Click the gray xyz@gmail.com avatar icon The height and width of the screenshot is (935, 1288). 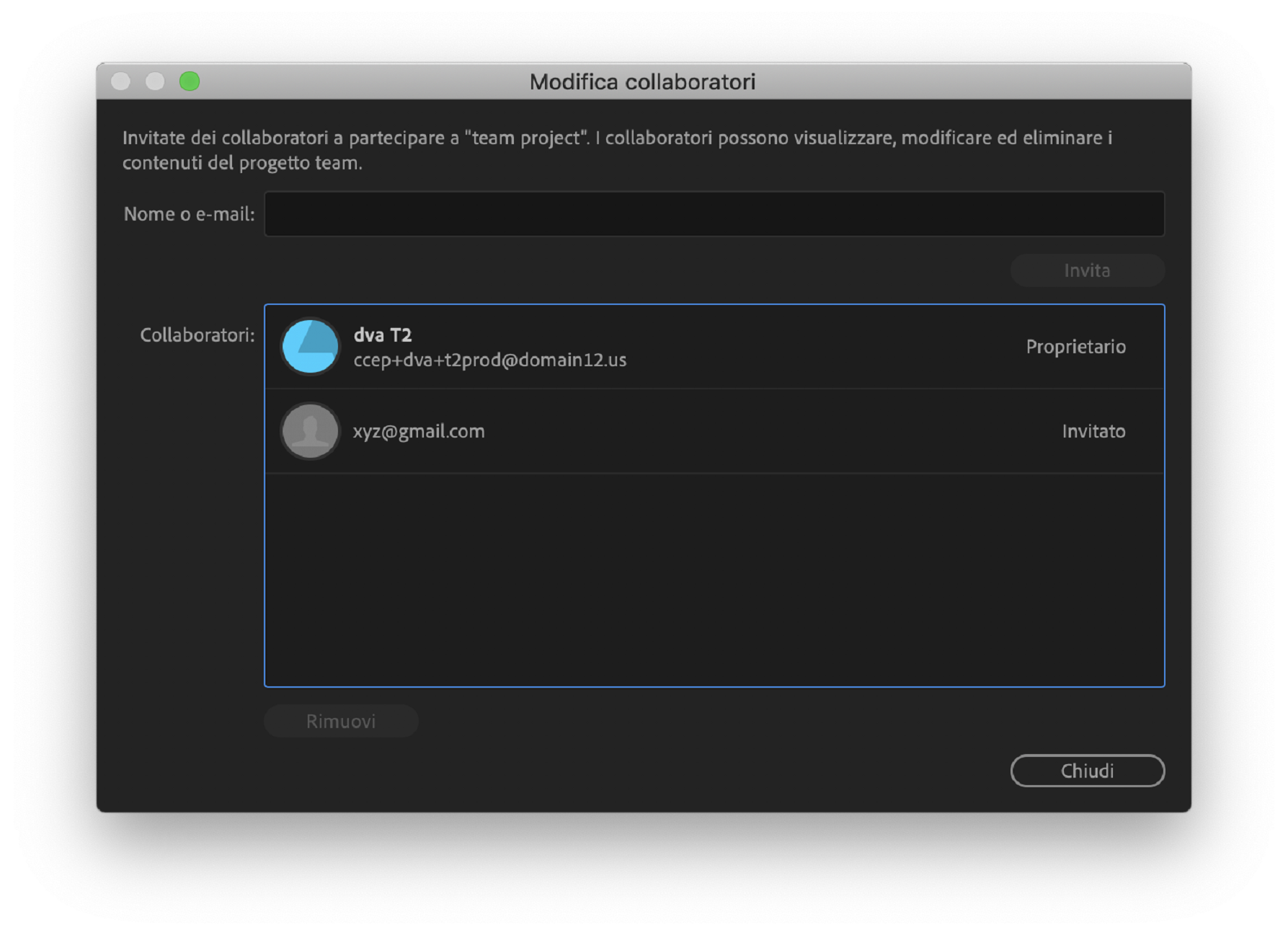click(310, 431)
